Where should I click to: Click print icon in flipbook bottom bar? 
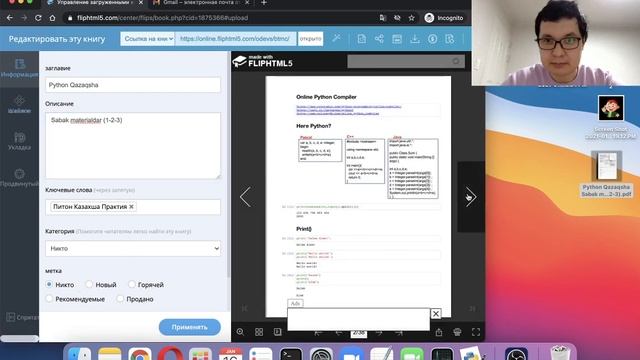click(457, 332)
